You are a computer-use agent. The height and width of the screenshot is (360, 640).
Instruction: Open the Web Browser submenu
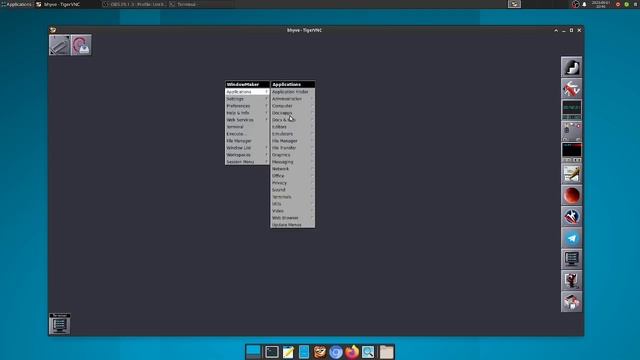pos(292,218)
